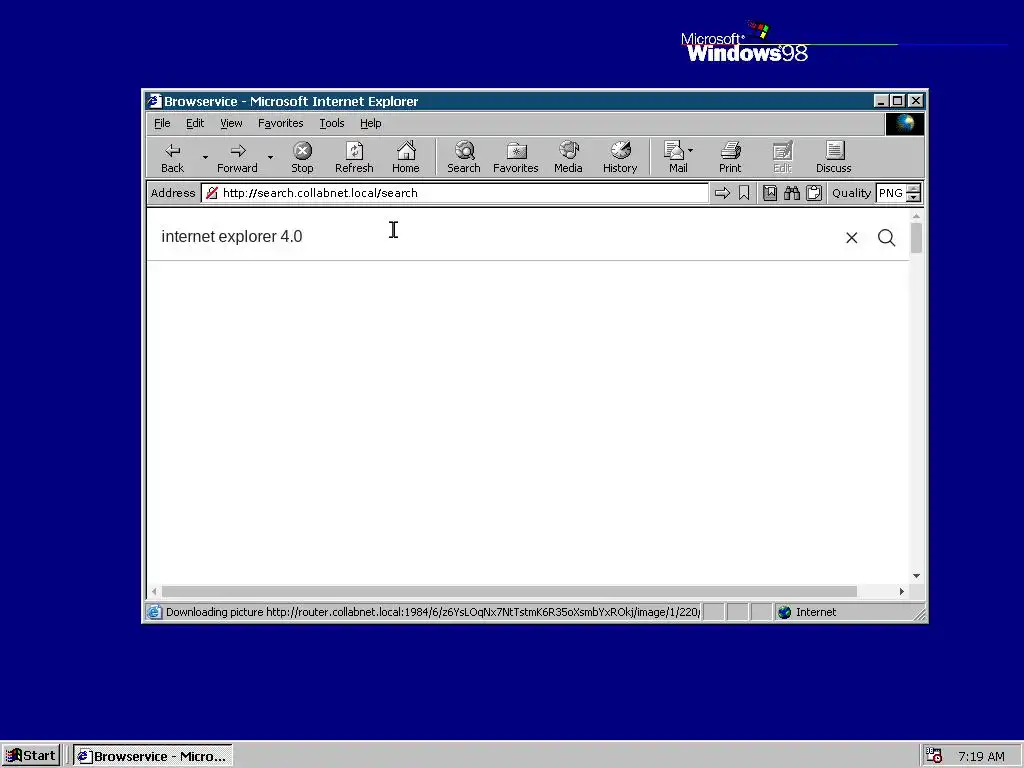Submit search with magnifying glass icon

tap(886, 238)
